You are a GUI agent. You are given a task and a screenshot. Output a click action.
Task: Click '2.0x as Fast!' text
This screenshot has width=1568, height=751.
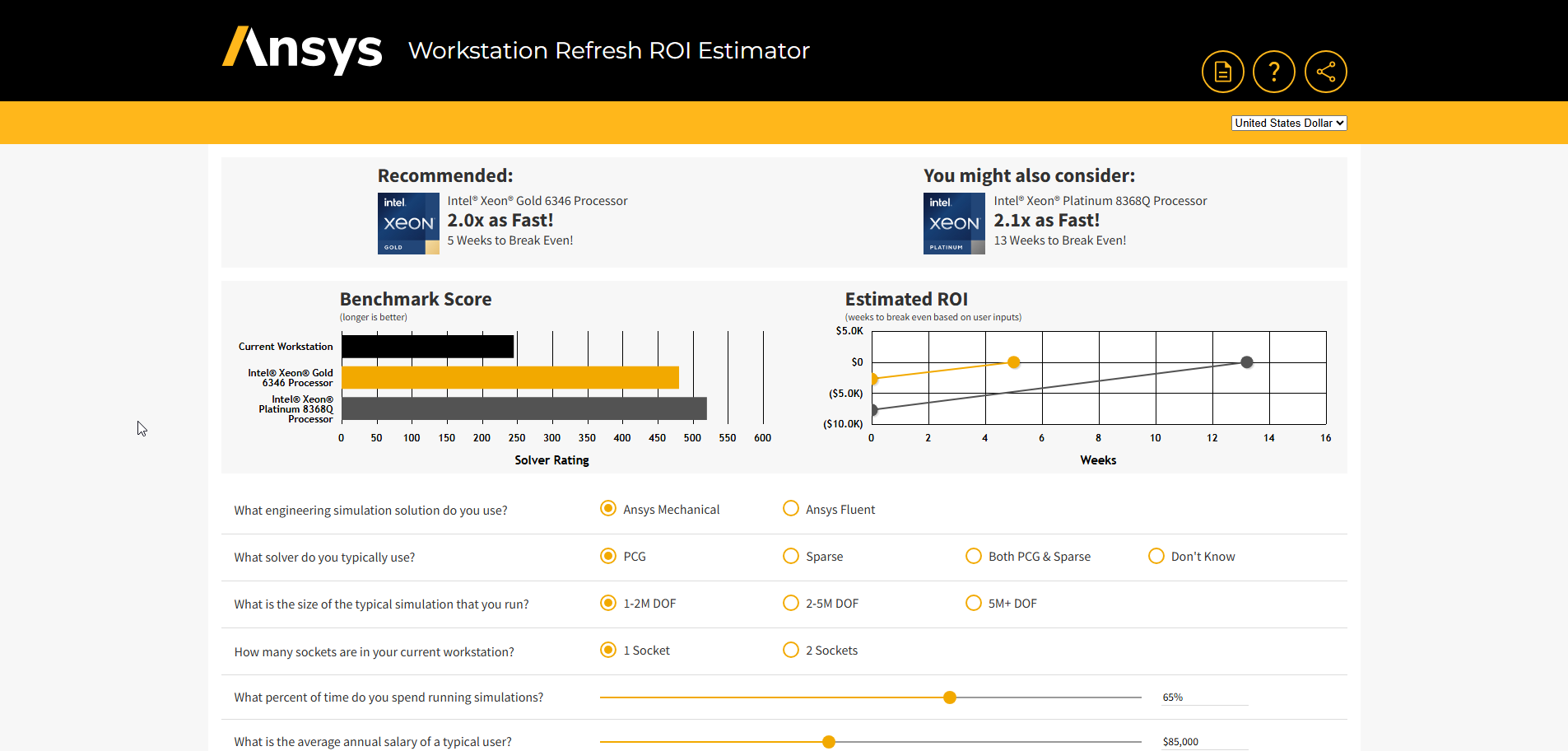[x=500, y=221]
